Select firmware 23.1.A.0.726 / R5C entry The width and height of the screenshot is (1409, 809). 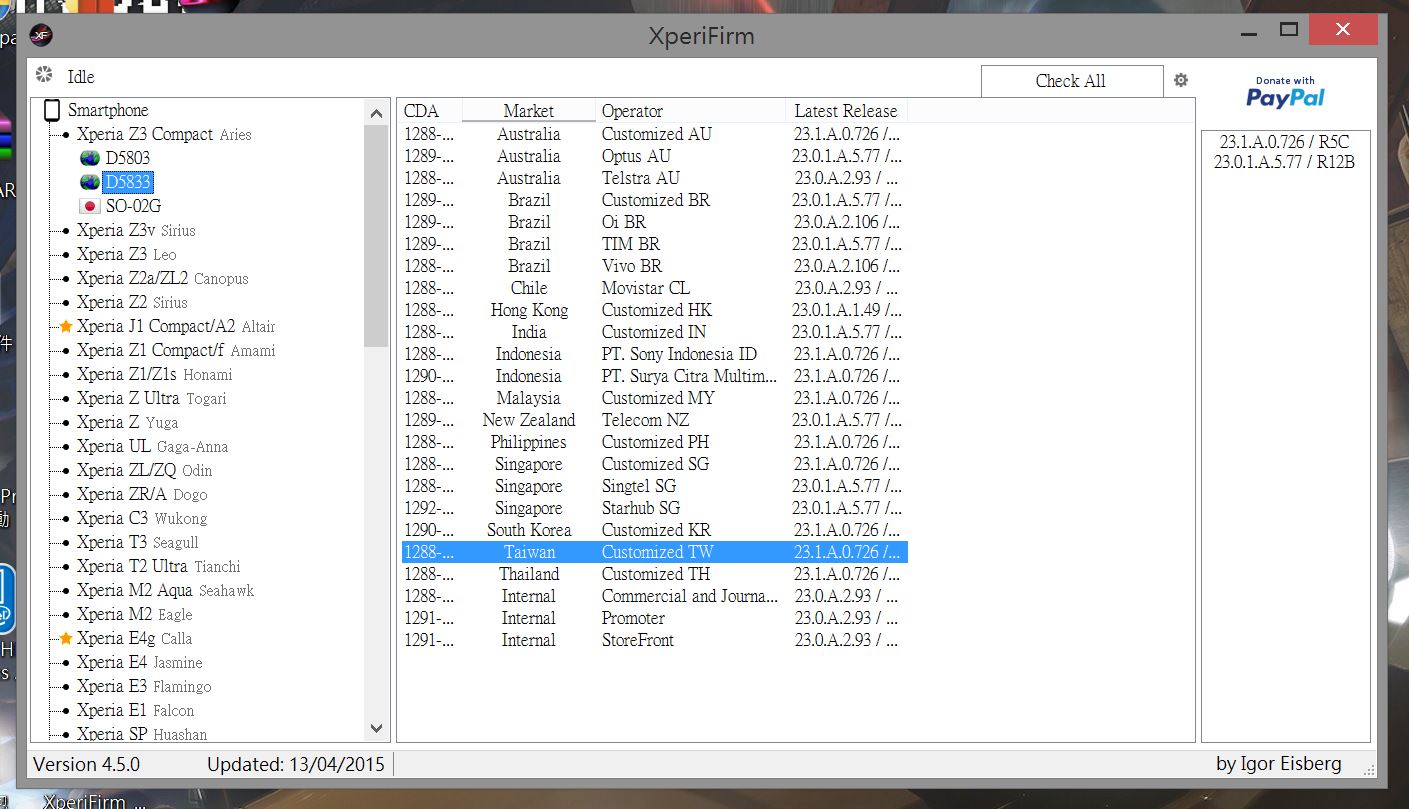pyautogui.click(x=1285, y=142)
